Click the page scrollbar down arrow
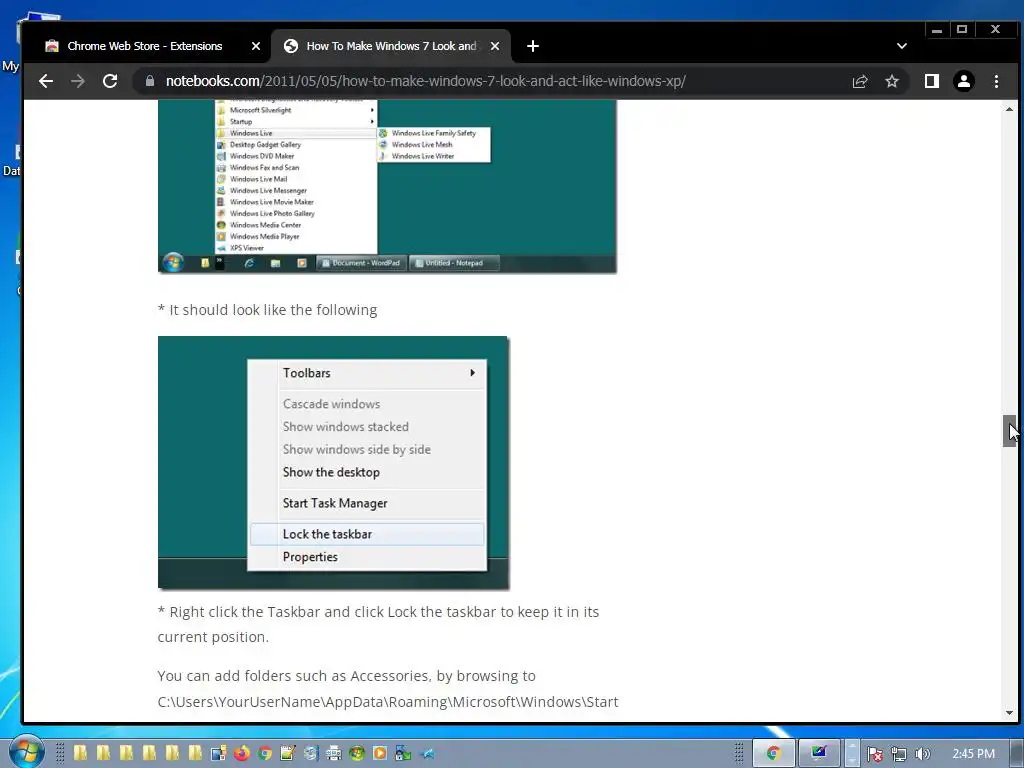Image resolution: width=1024 pixels, height=768 pixels. tap(1010, 714)
